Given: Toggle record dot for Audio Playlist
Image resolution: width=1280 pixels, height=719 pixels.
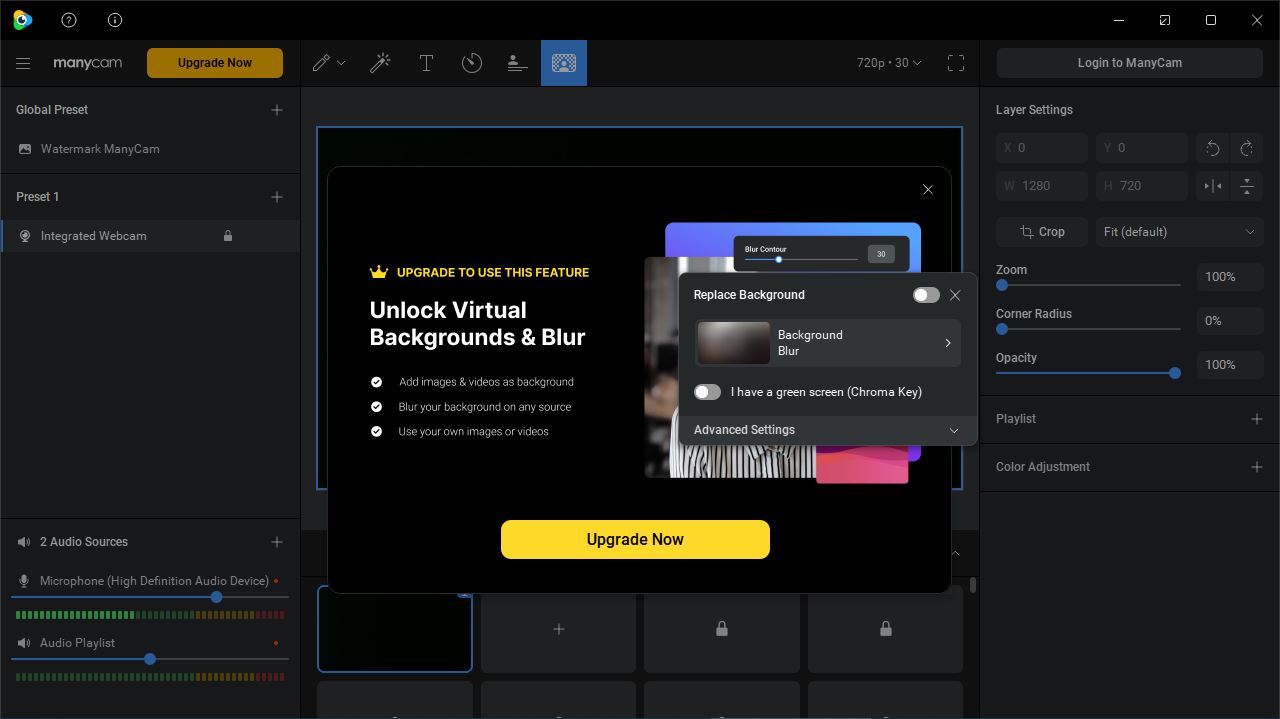Looking at the screenshot, I should [276, 643].
